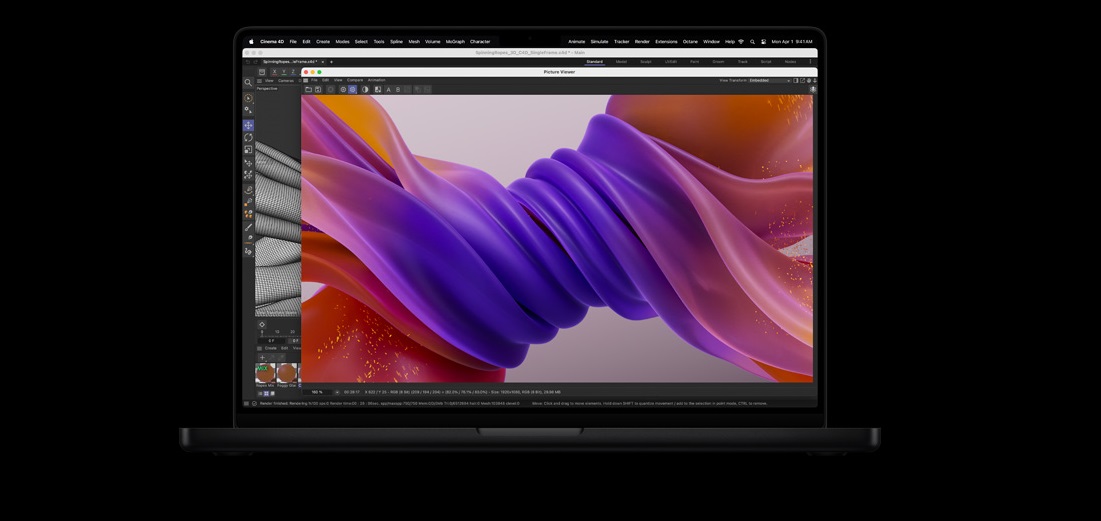Click the Open folder icon in Picture Viewer
This screenshot has width=1101, height=521.
click(308, 89)
